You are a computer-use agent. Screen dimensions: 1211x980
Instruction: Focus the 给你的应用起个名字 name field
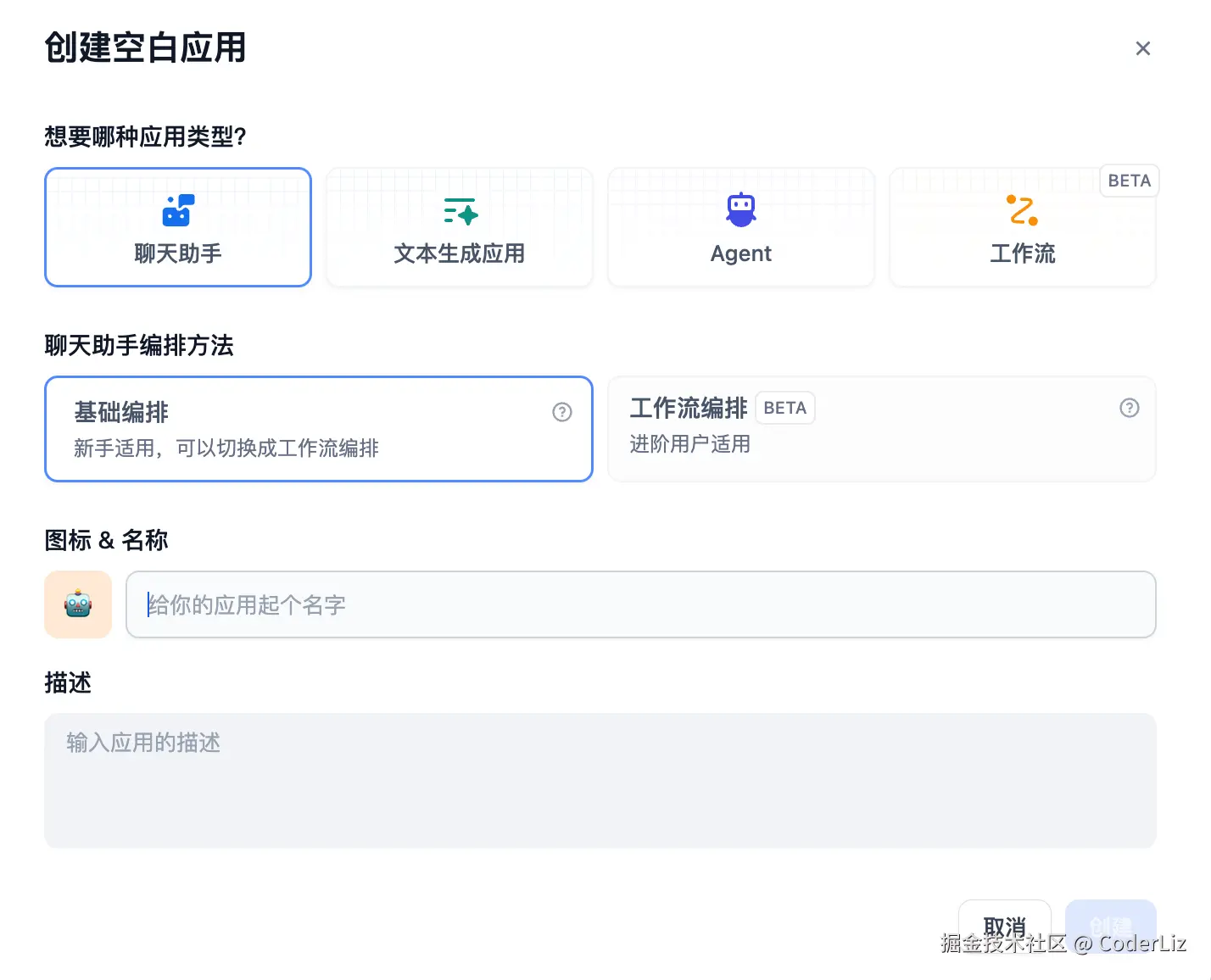pos(640,604)
